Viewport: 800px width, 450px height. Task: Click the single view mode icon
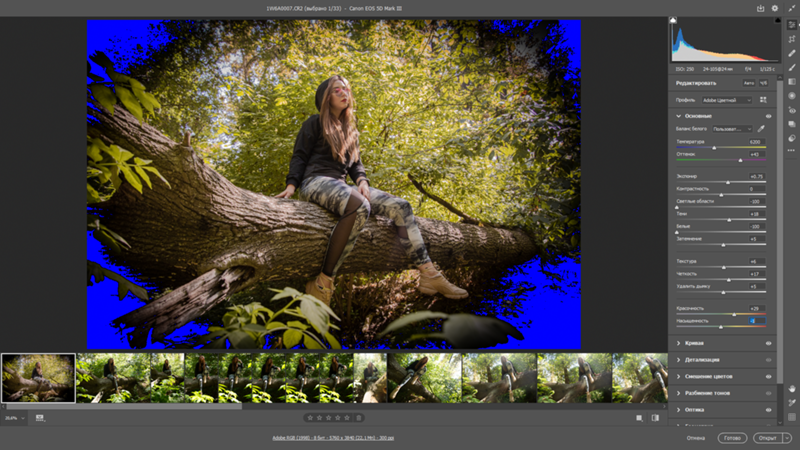pyautogui.click(x=639, y=418)
